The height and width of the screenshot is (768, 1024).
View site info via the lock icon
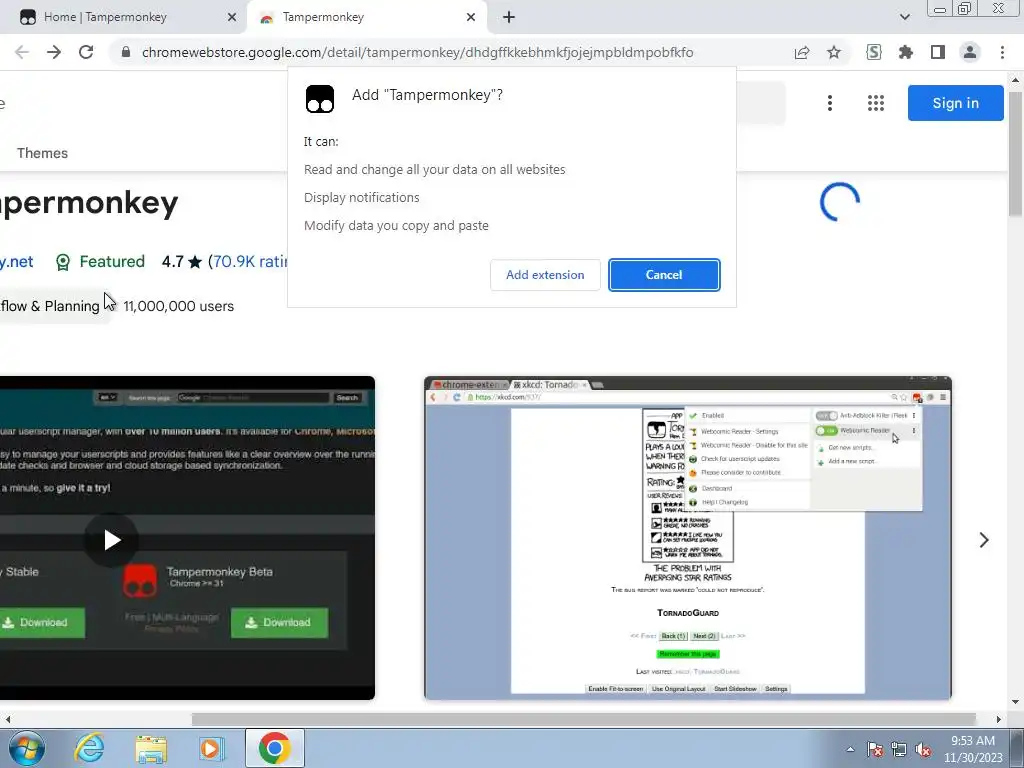[126, 52]
